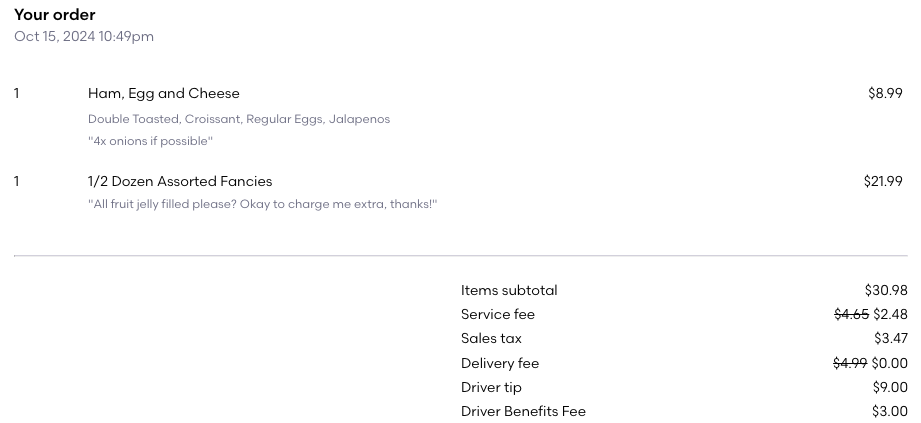Click the Driver Benefits Fee label
This screenshot has width=921, height=423.
[x=523, y=412]
